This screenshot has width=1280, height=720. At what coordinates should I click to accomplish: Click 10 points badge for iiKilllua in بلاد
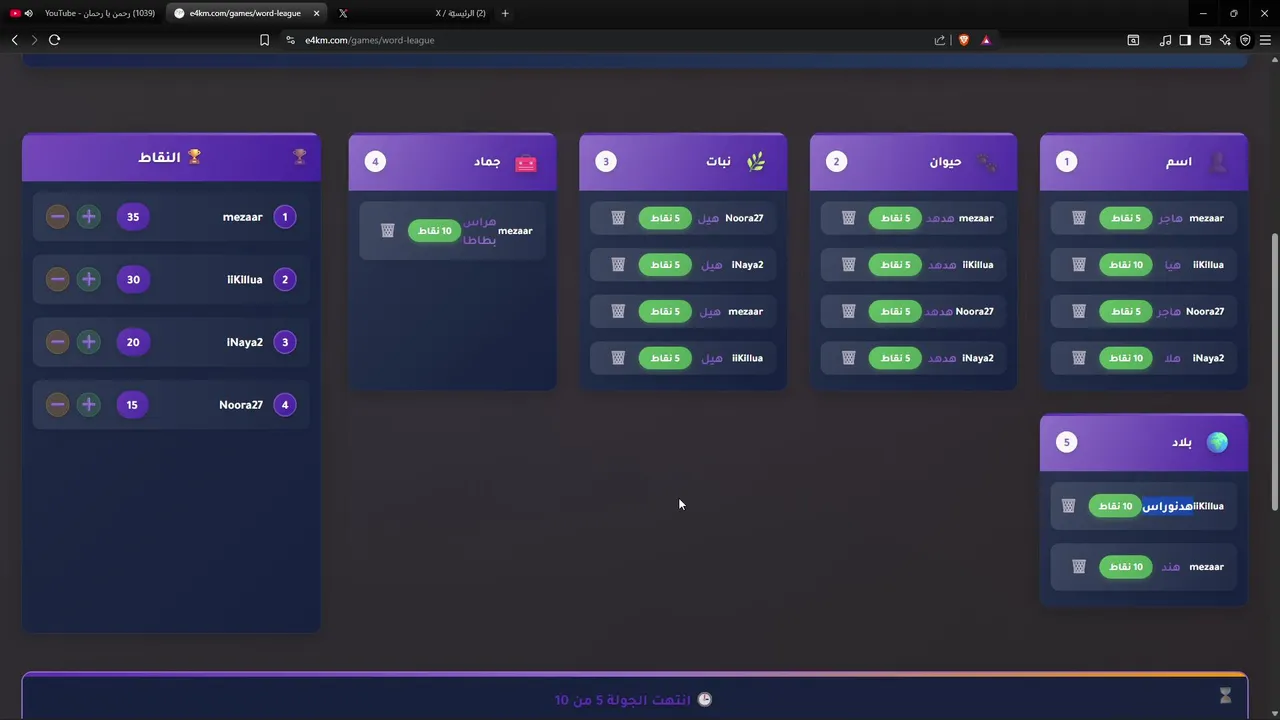pos(1115,506)
